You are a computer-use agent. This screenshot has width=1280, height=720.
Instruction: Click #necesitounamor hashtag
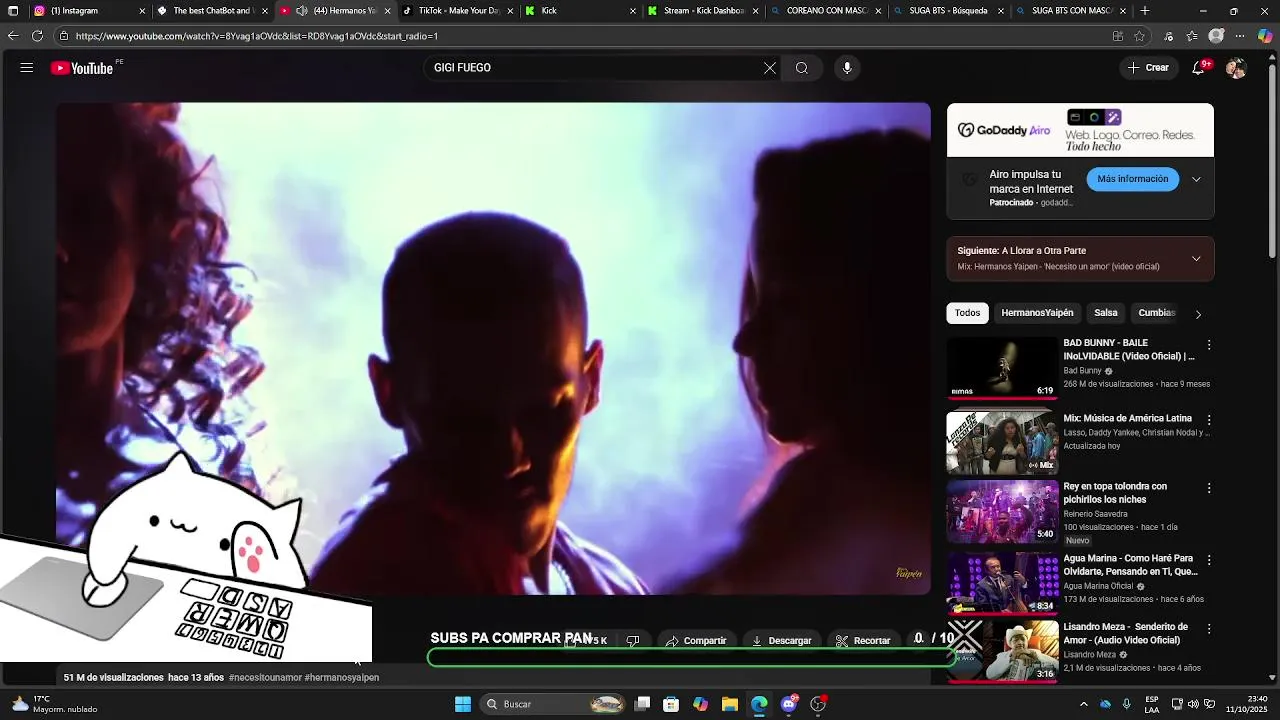point(265,677)
